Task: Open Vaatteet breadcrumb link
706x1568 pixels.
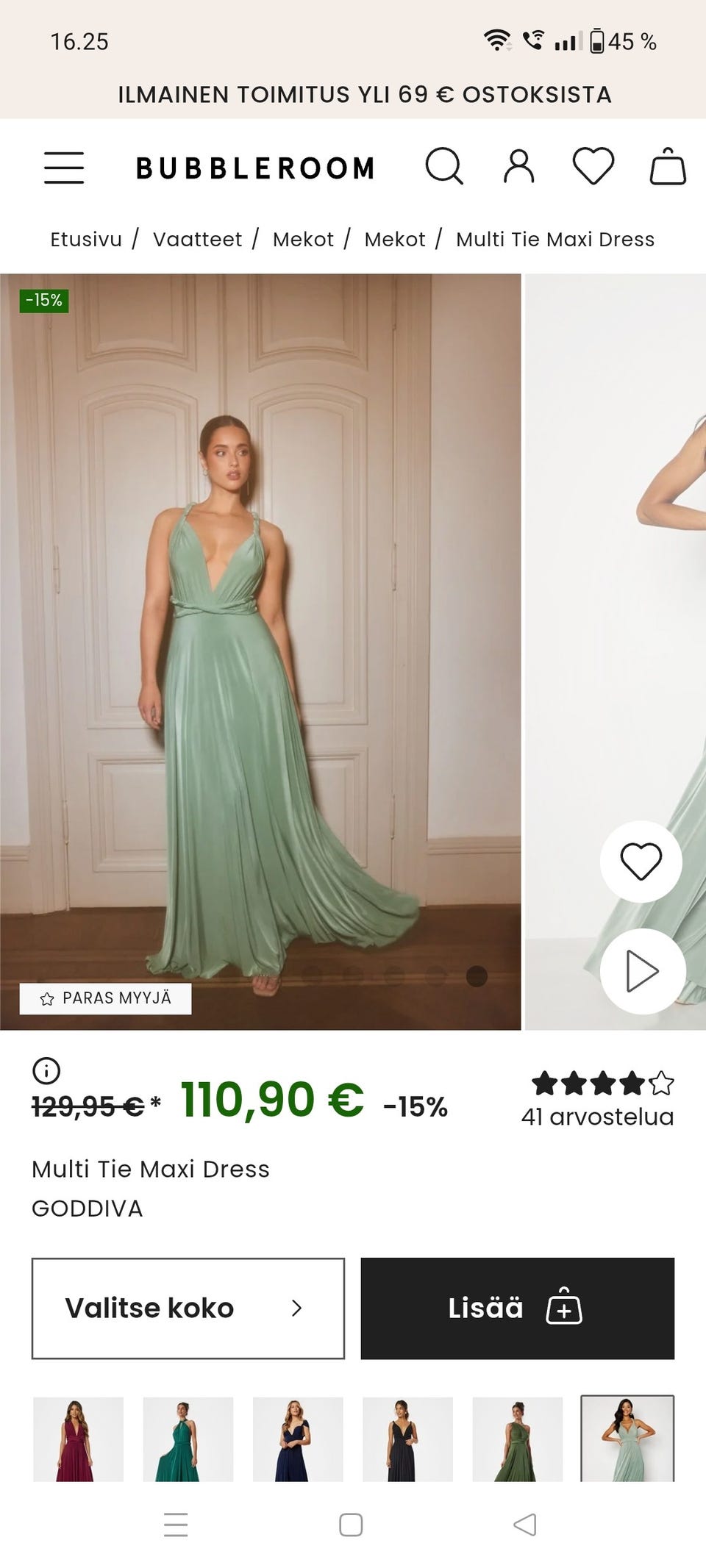Action: (x=197, y=240)
